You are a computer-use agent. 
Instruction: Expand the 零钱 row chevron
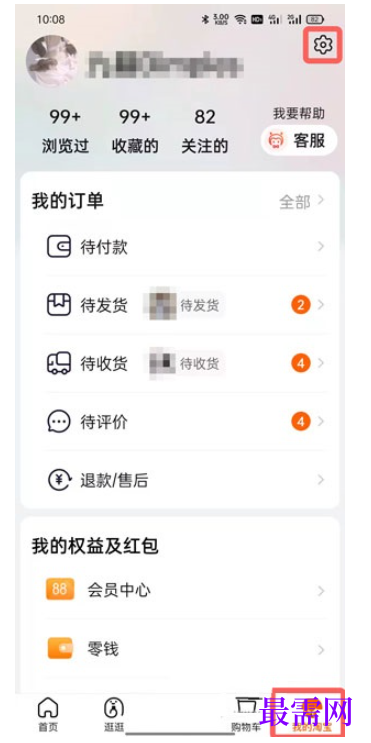tap(321, 649)
